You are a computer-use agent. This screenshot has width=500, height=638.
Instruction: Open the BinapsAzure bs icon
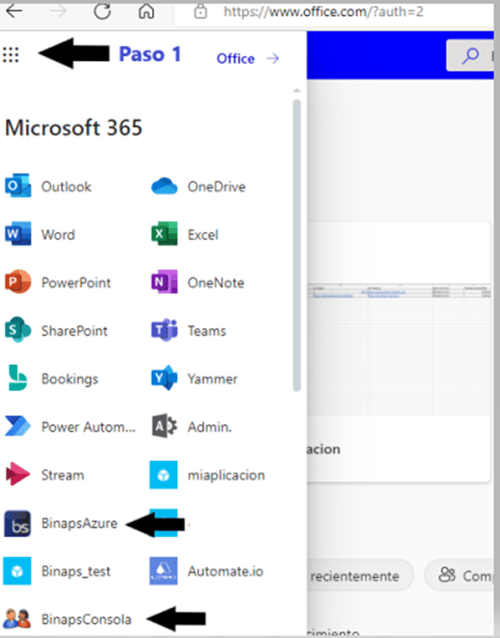(17, 523)
